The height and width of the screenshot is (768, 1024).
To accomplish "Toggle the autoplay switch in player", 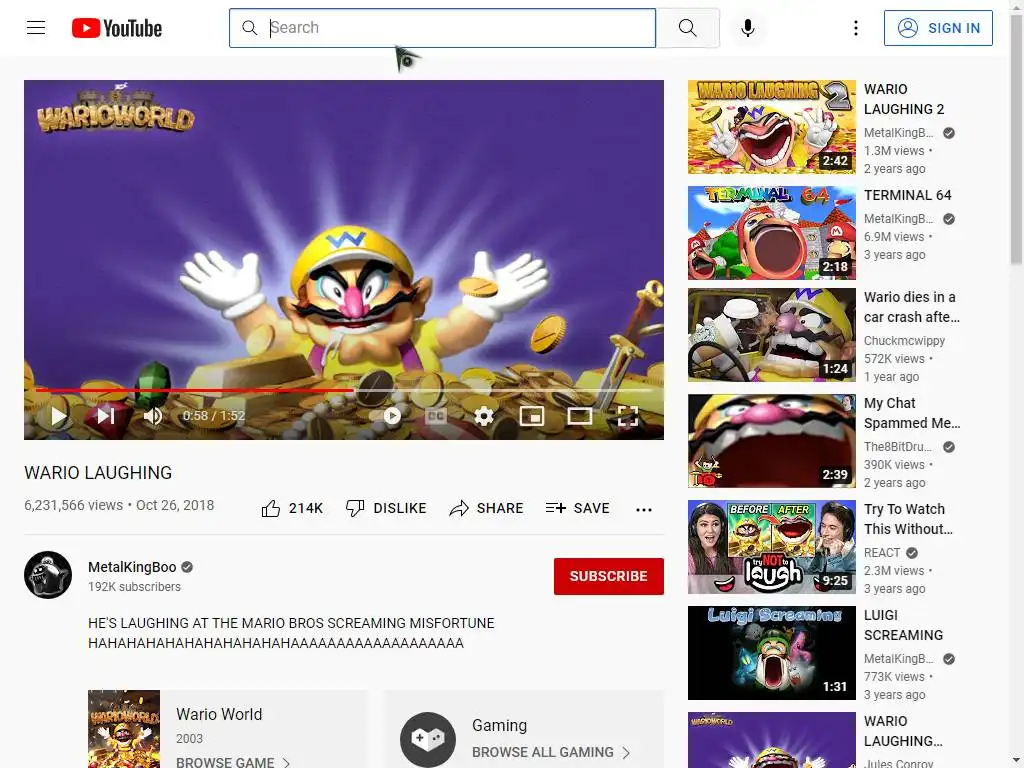I will (x=387, y=416).
